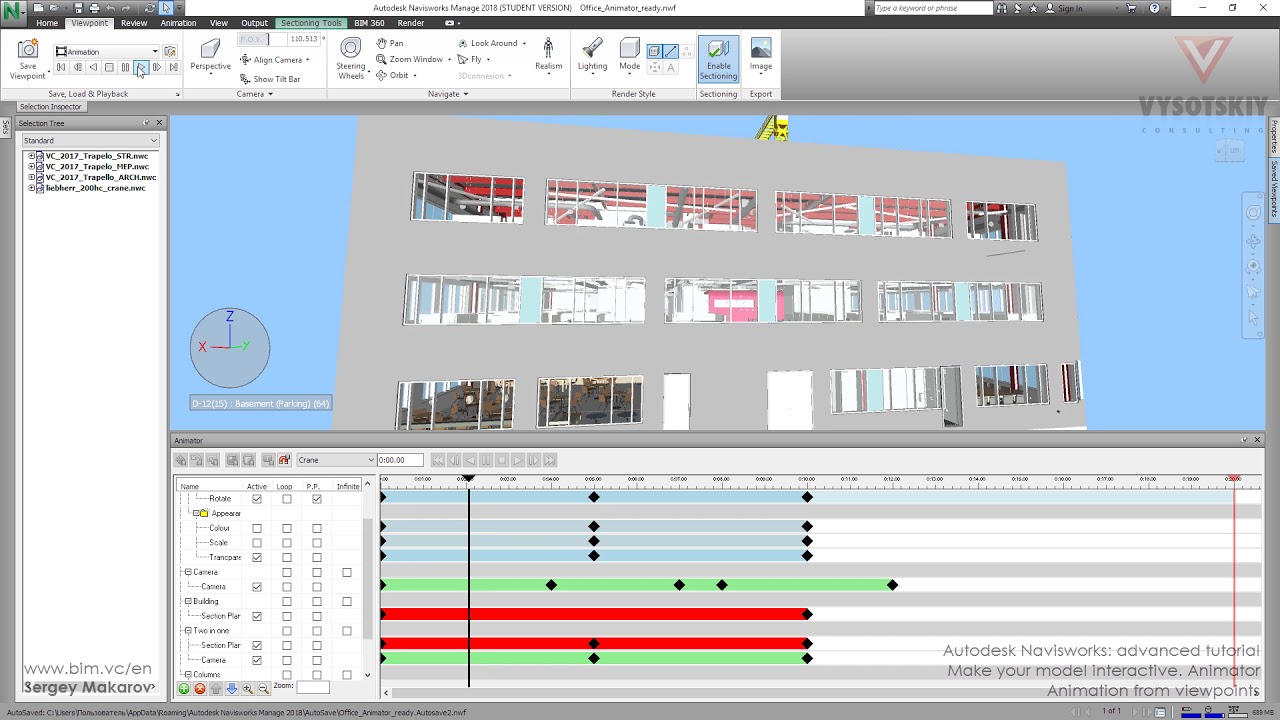
Task: Expand VC_2017_Trapelo_STR.nwc tree node
Action: (x=32, y=156)
